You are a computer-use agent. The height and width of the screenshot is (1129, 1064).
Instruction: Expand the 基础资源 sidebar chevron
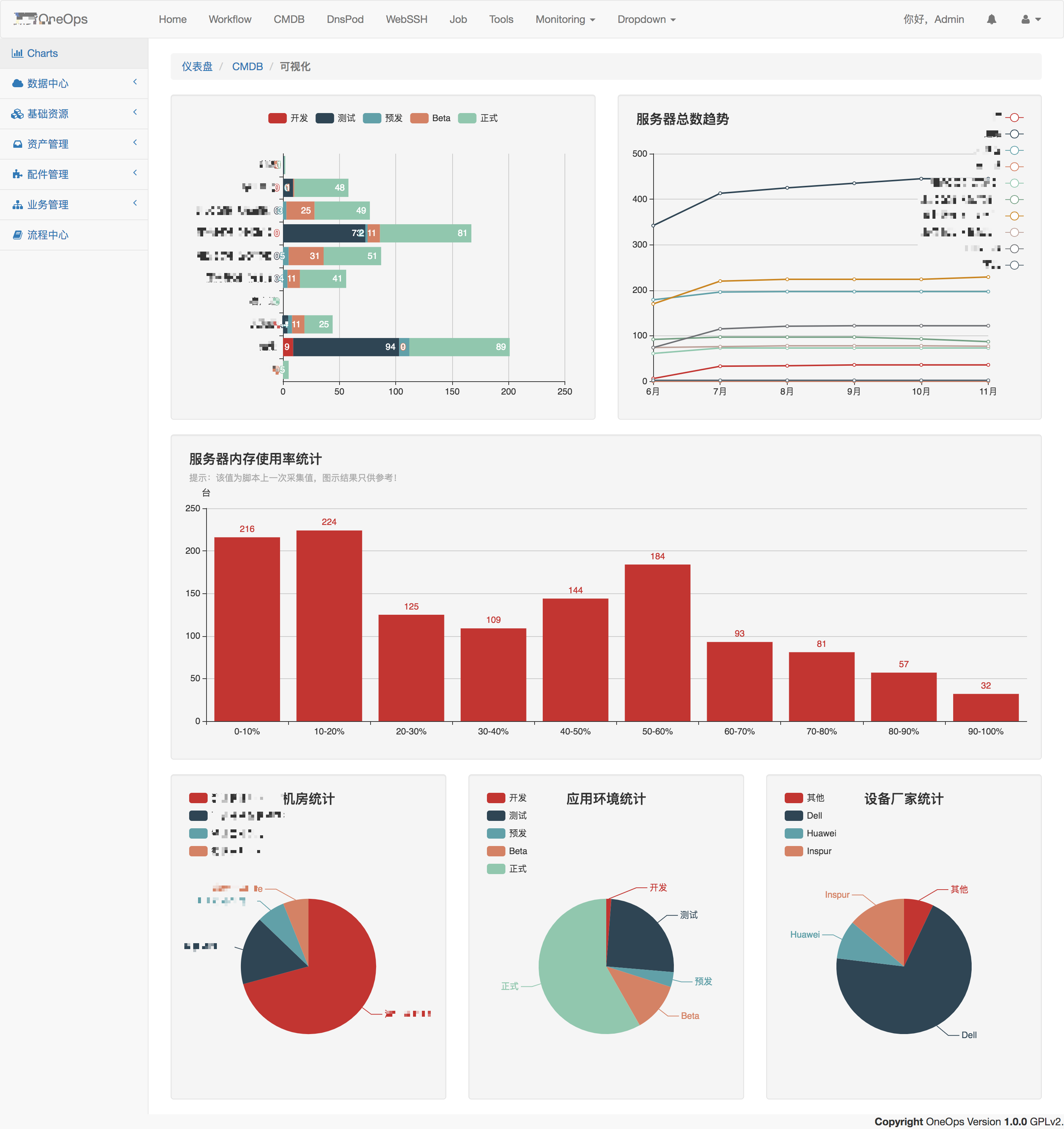tap(135, 112)
